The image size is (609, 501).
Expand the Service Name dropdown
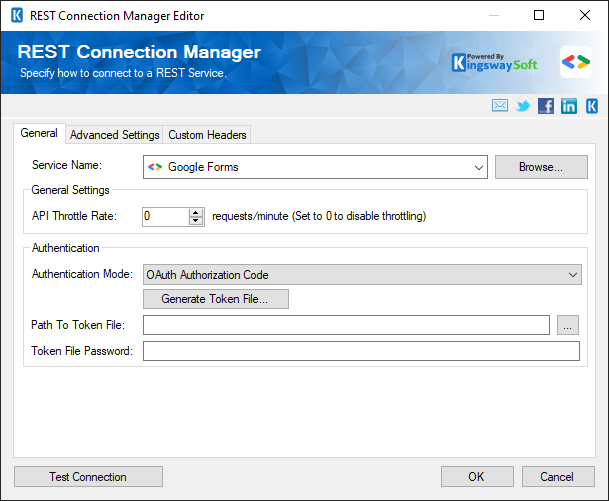478,167
